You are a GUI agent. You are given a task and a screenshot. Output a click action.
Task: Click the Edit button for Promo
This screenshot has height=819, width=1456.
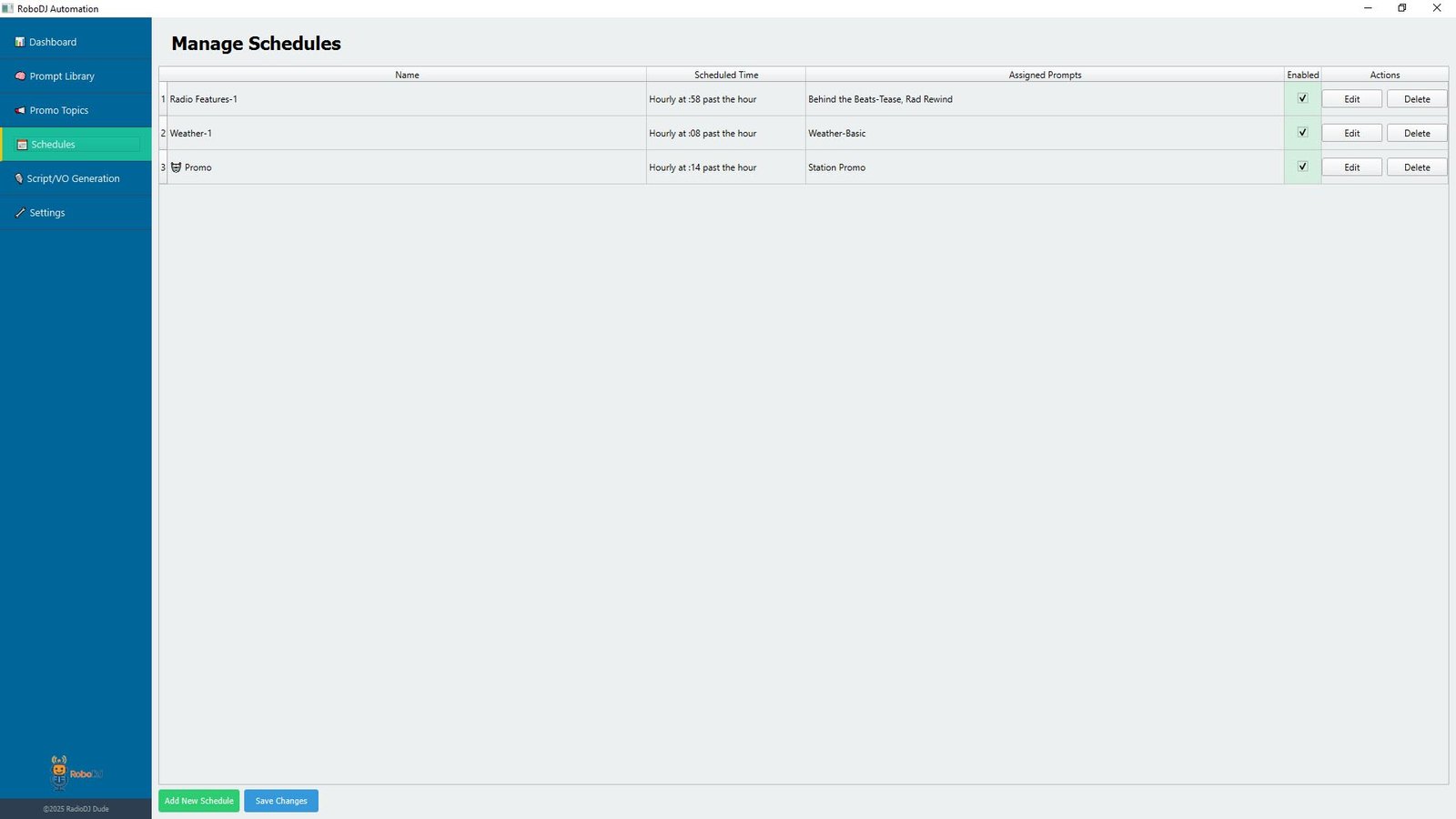tap(1351, 167)
